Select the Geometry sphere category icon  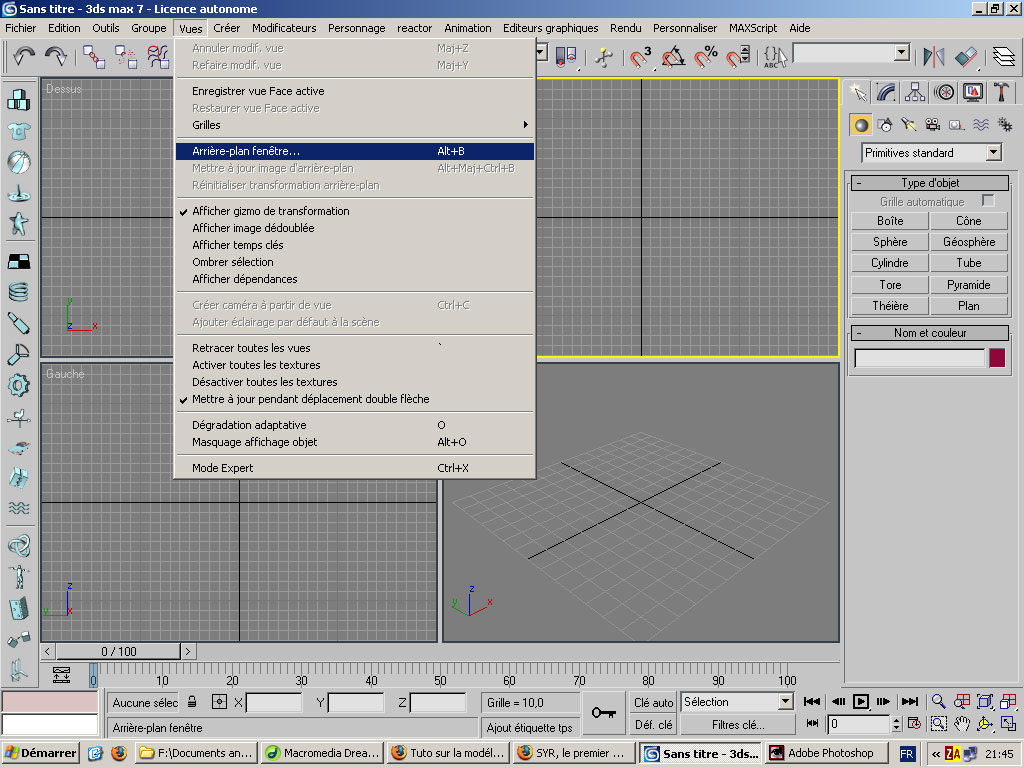(x=861, y=125)
